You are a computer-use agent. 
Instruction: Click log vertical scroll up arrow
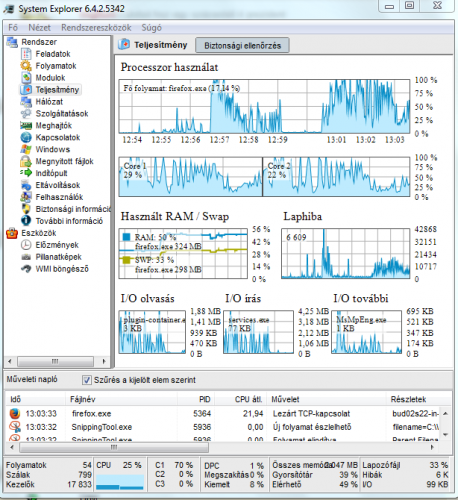click(x=446, y=413)
